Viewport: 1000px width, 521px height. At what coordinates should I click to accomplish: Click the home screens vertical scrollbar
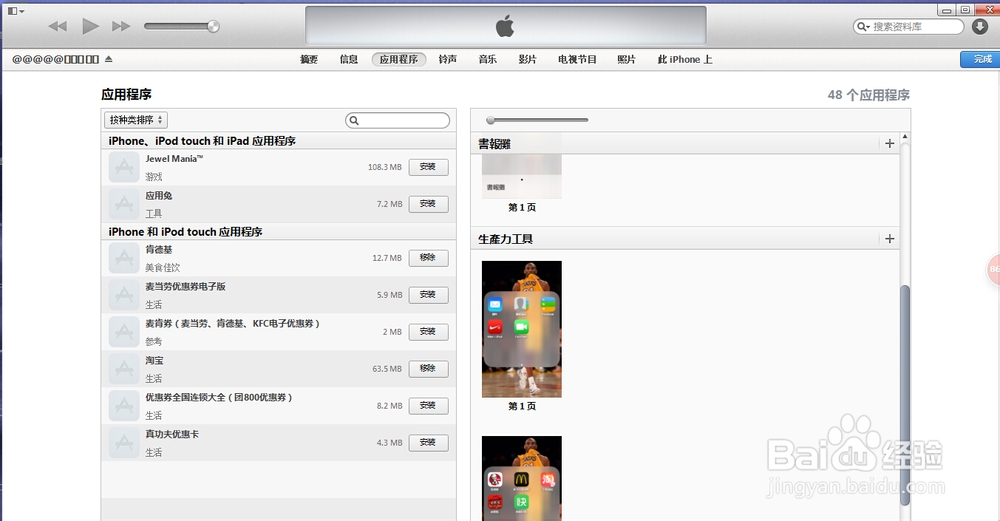[904, 395]
